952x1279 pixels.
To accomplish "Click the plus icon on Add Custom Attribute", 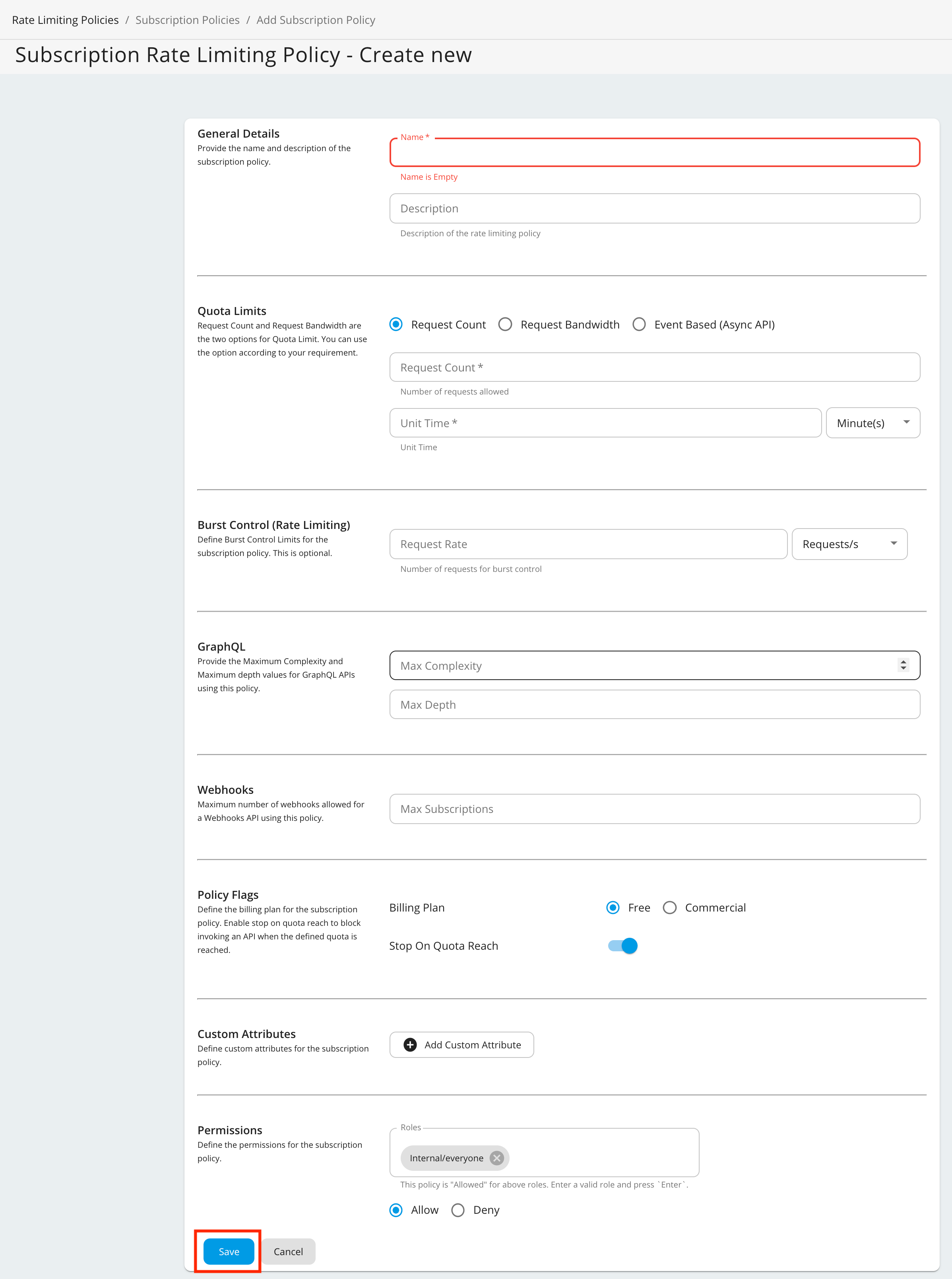I will (410, 1045).
